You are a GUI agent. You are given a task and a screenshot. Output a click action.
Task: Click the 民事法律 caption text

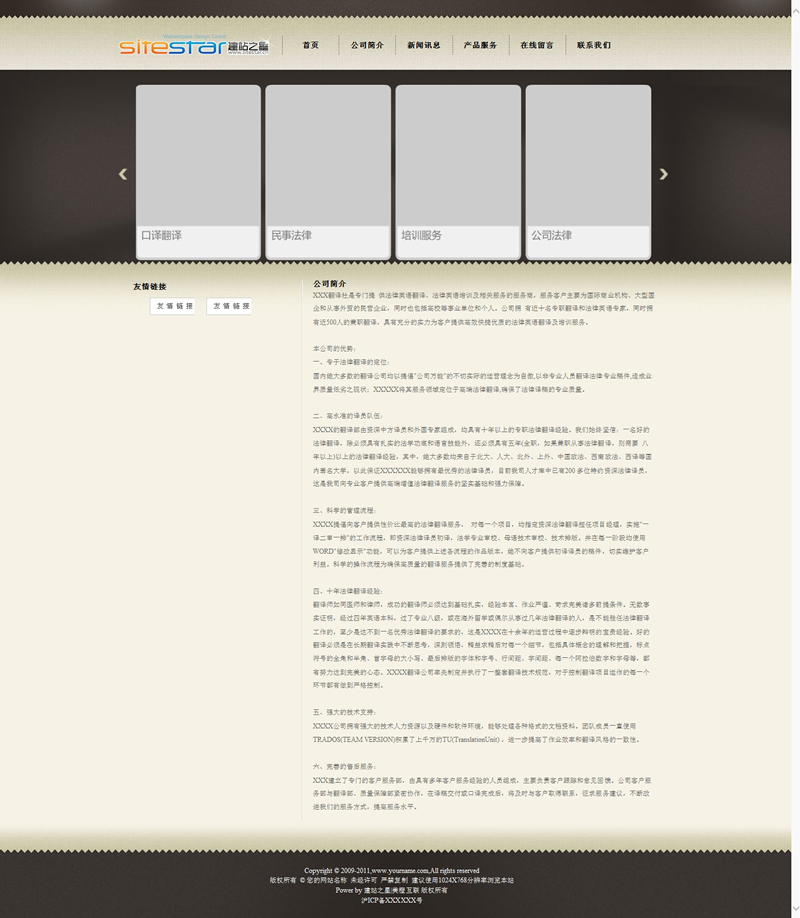291,236
